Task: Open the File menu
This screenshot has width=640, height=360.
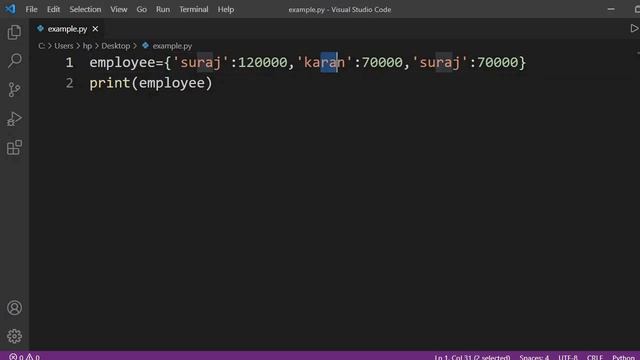Action: [31, 9]
